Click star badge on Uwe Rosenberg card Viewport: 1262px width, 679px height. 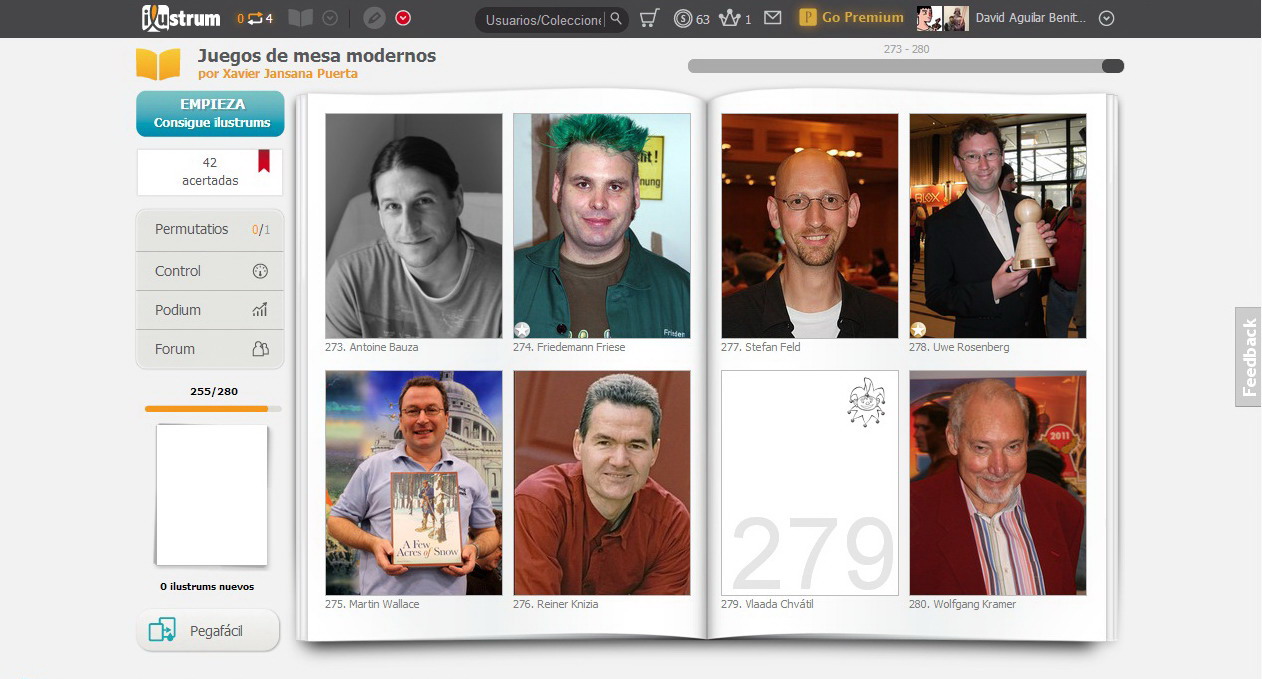point(918,329)
